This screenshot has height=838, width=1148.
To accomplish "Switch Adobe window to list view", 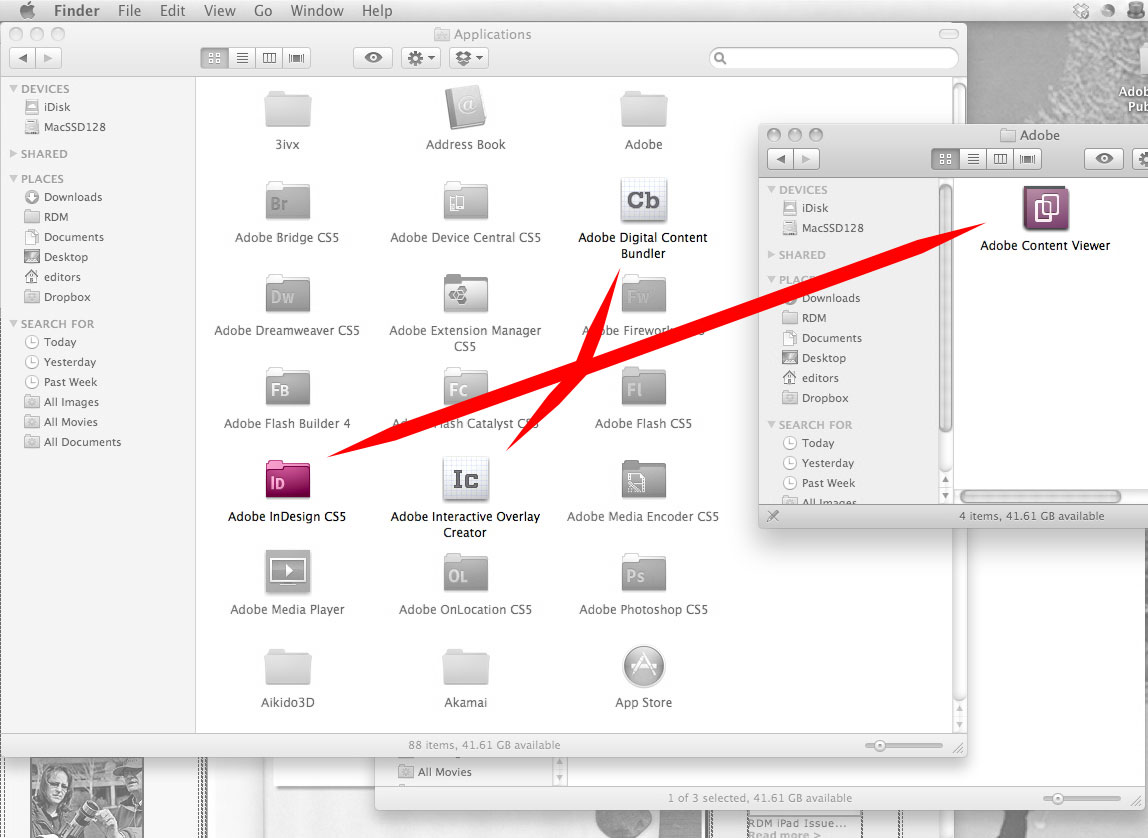I will tap(973, 159).
